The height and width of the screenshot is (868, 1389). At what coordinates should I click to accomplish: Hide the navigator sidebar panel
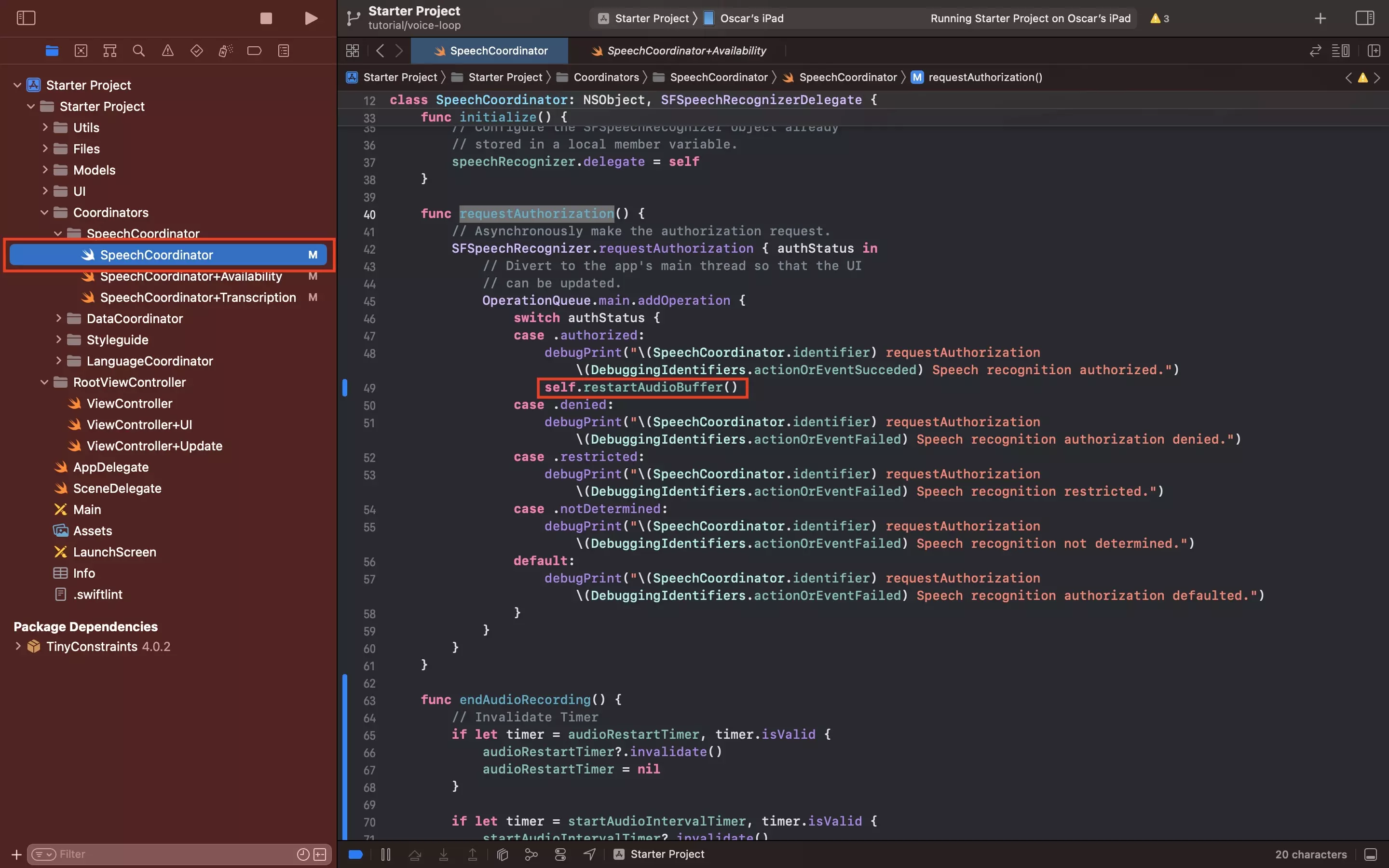point(26,18)
